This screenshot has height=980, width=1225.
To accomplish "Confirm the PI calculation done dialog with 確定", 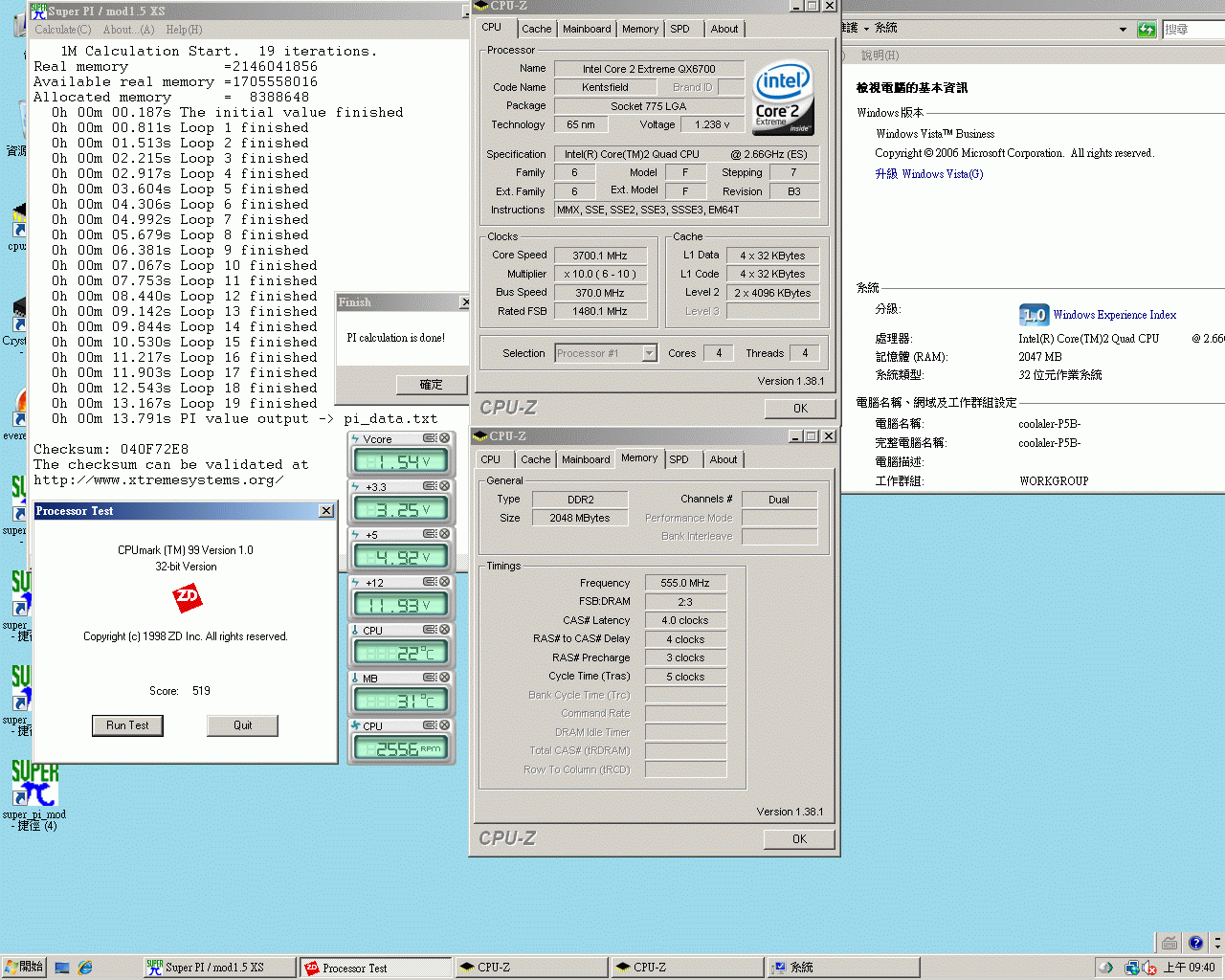I will click(432, 385).
